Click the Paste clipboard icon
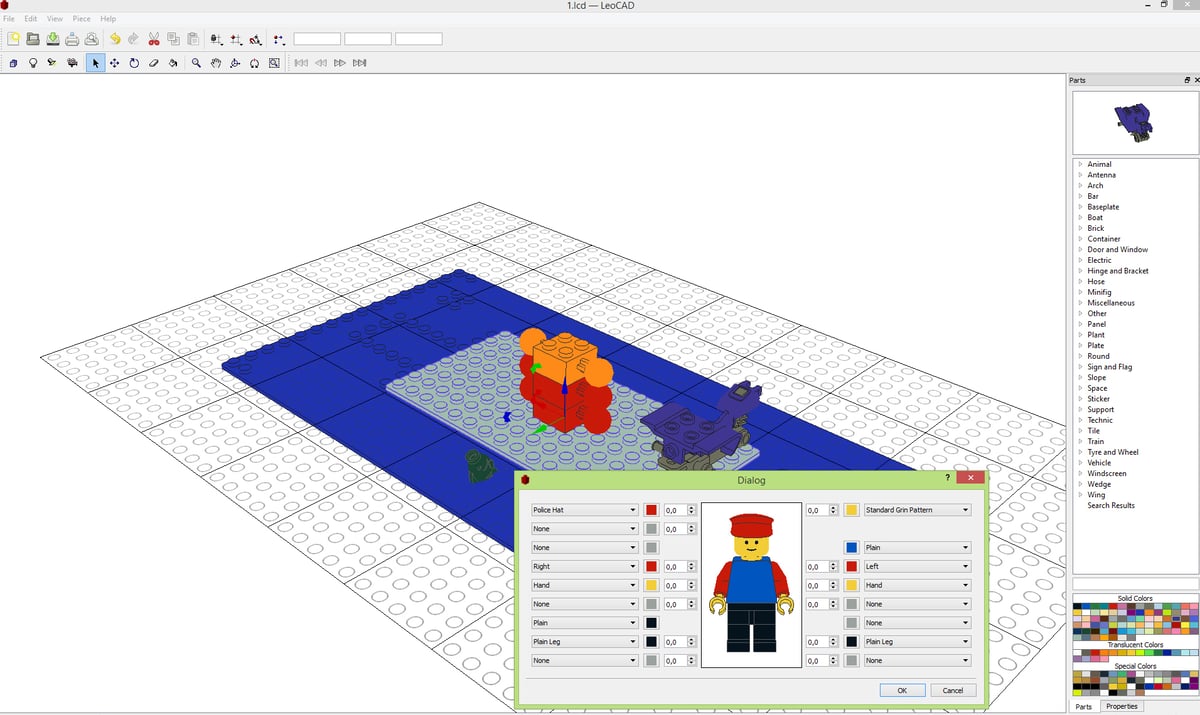1200x715 pixels. click(193, 39)
